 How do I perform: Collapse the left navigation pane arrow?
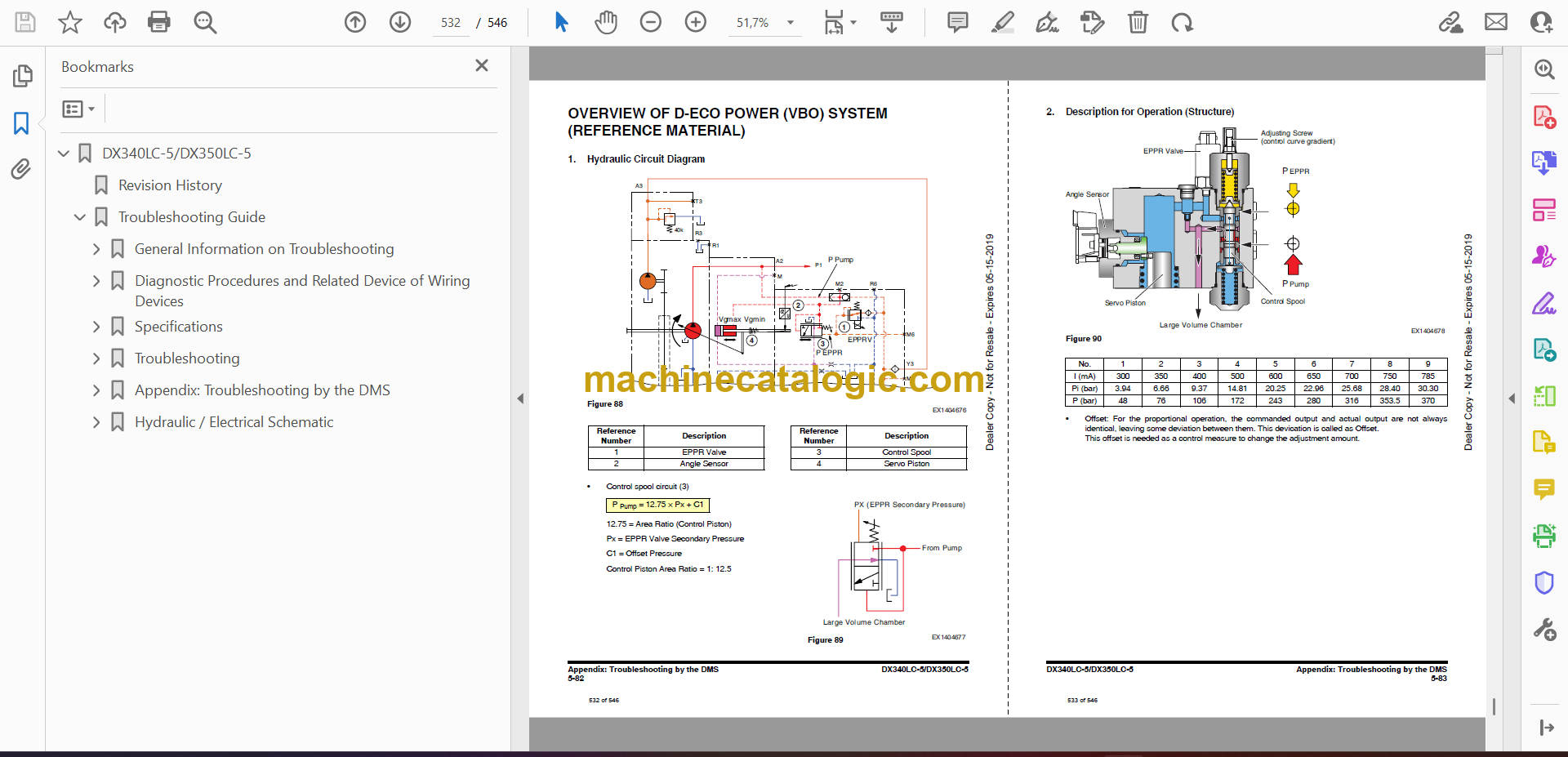tap(520, 399)
